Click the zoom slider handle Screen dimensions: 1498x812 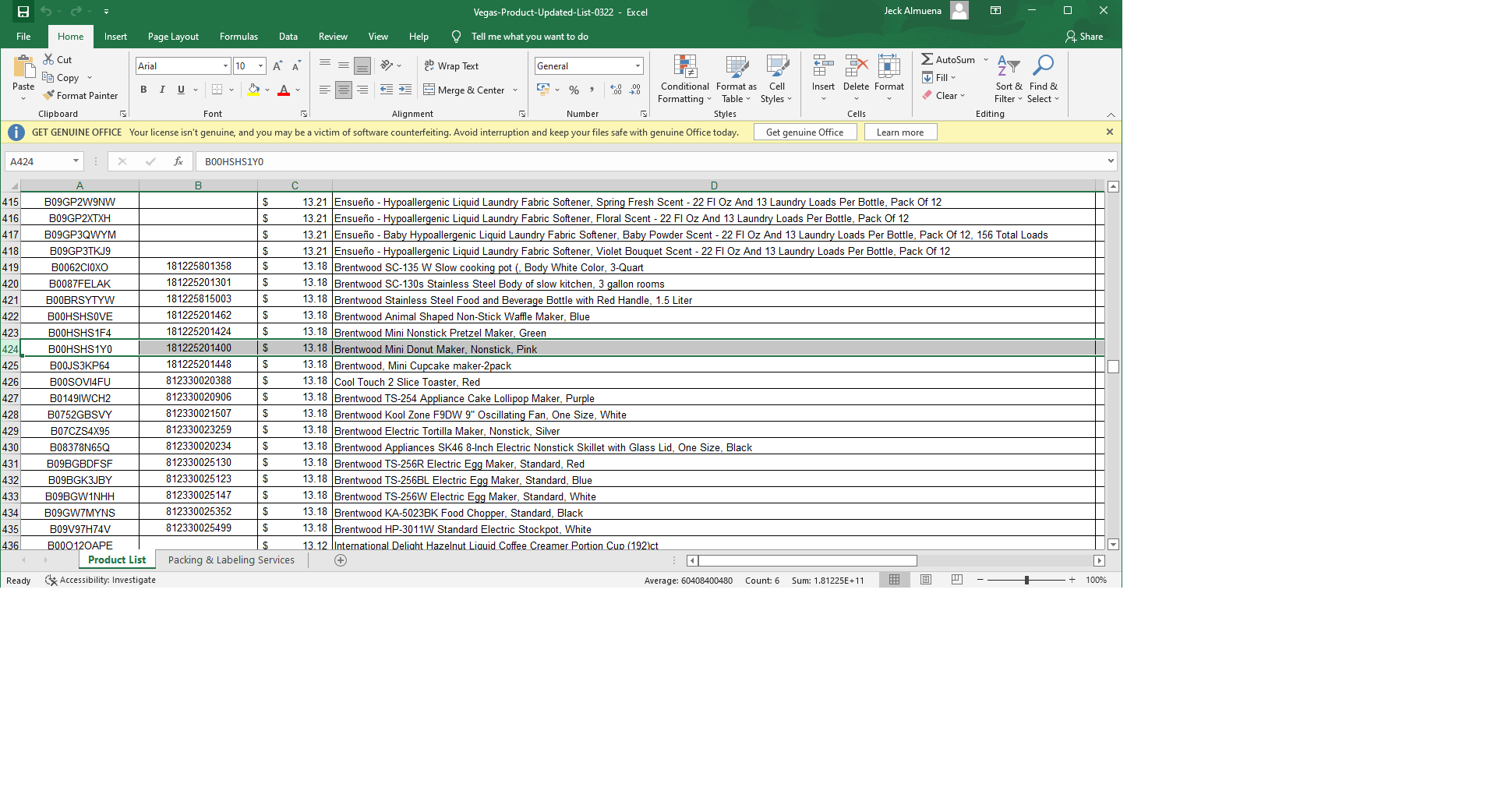(1026, 580)
